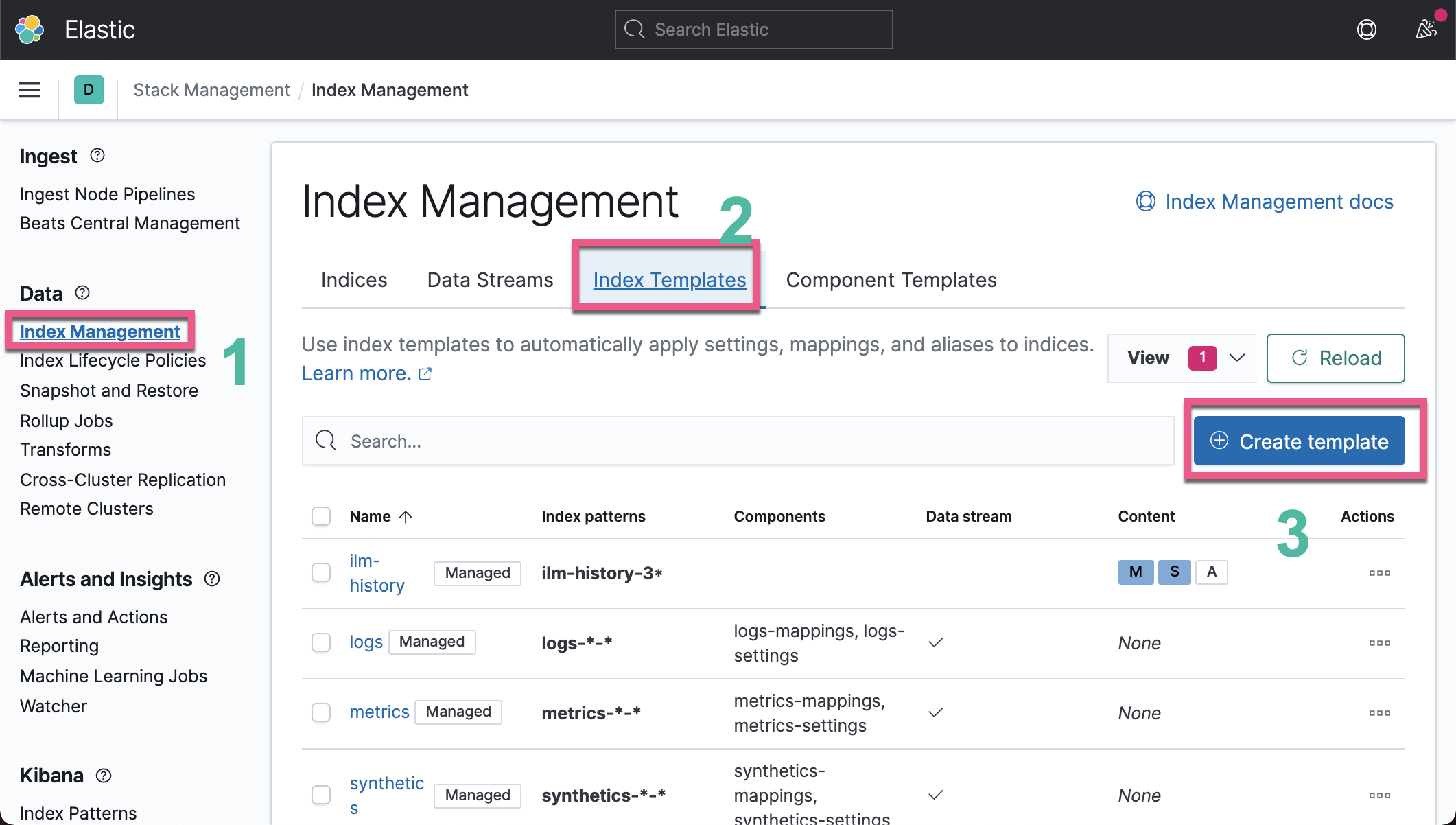This screenshot has width=1456, height=825.
Task: Tick the select-all templates checkbox
Action: pyautogui.click(x=321, y=516)
